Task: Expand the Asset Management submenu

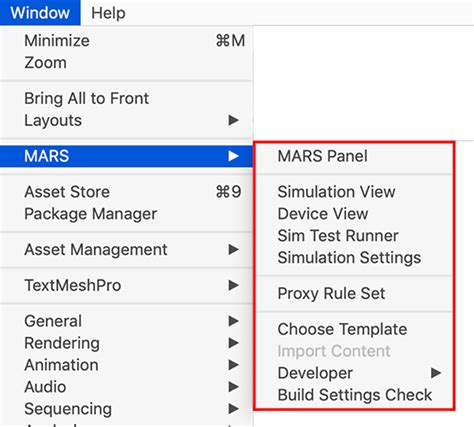Action: pyautogui.click(x=126, y=249)
